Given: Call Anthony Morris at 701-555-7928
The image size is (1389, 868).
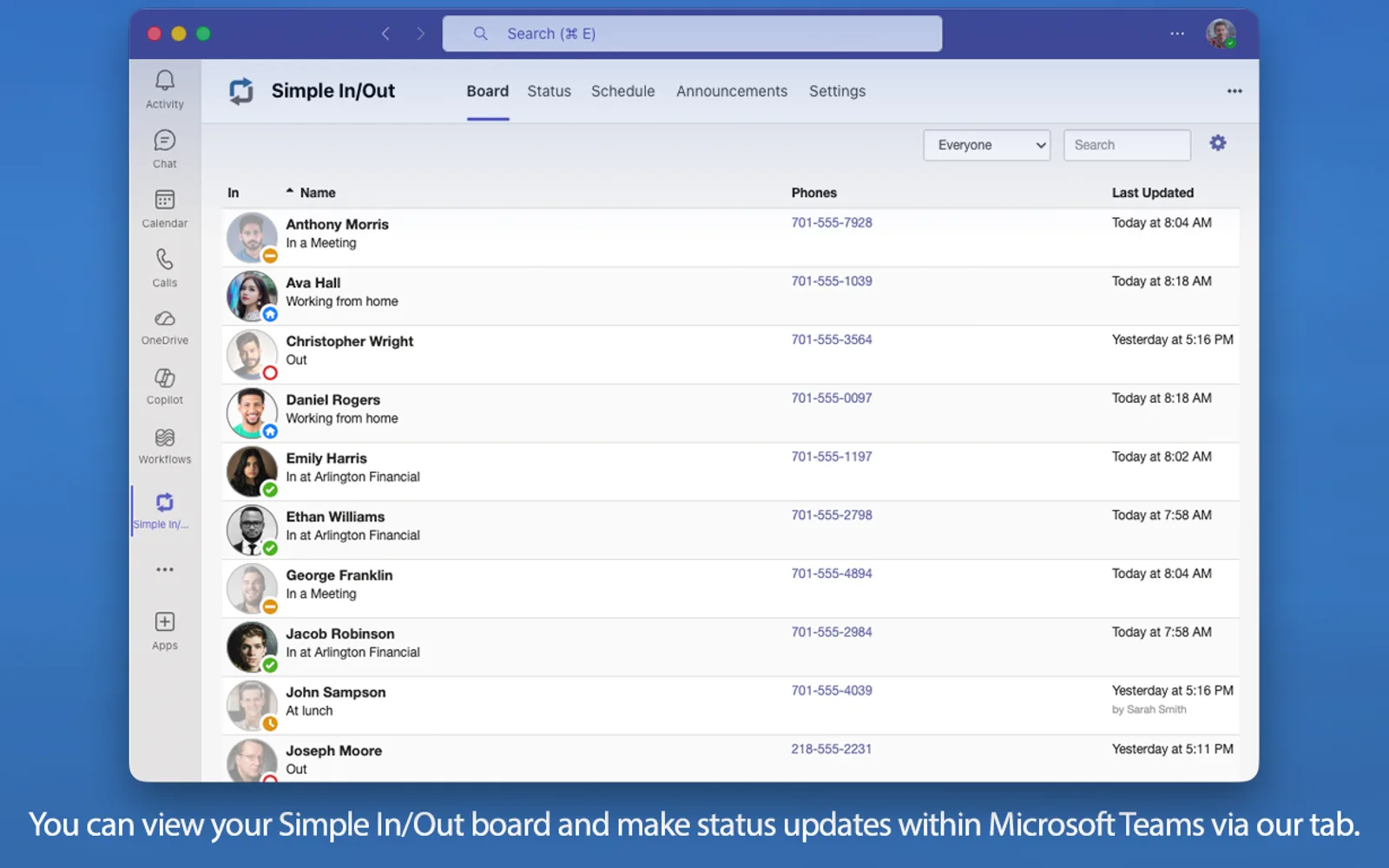Looking at the screenshot, I should (x=832, y=223).
